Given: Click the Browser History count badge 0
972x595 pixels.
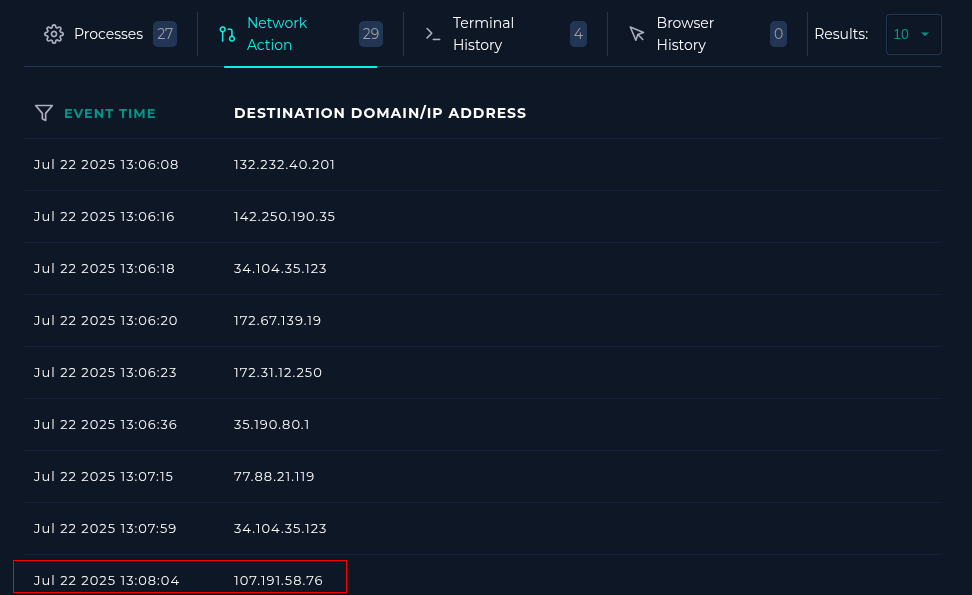Looking at the screenshot, I should pyautogui.click(x=778, y=34).
